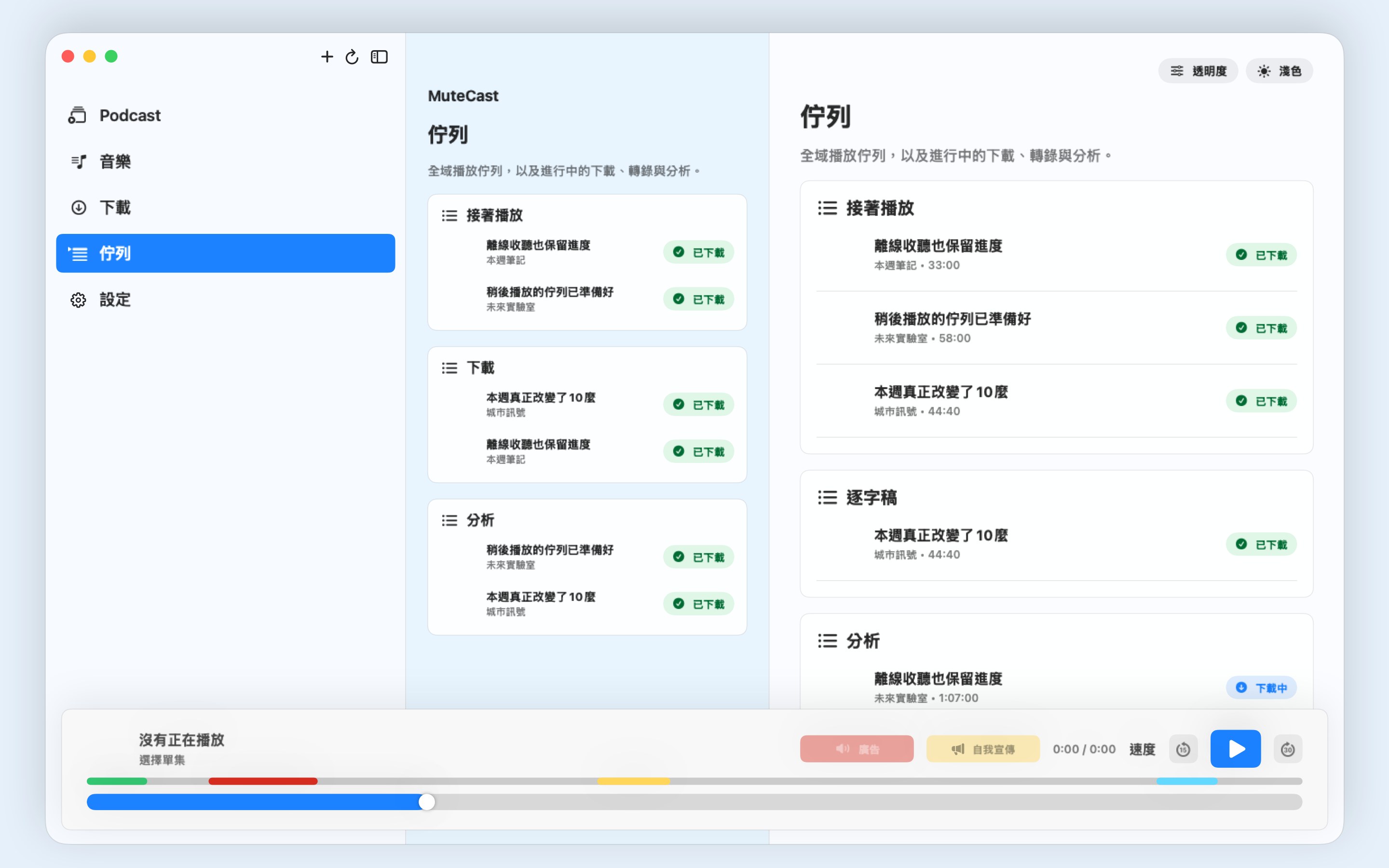
Task: Click 已下載 badge for 城市訊號 in 分析 card
Action: click(698, 603)
